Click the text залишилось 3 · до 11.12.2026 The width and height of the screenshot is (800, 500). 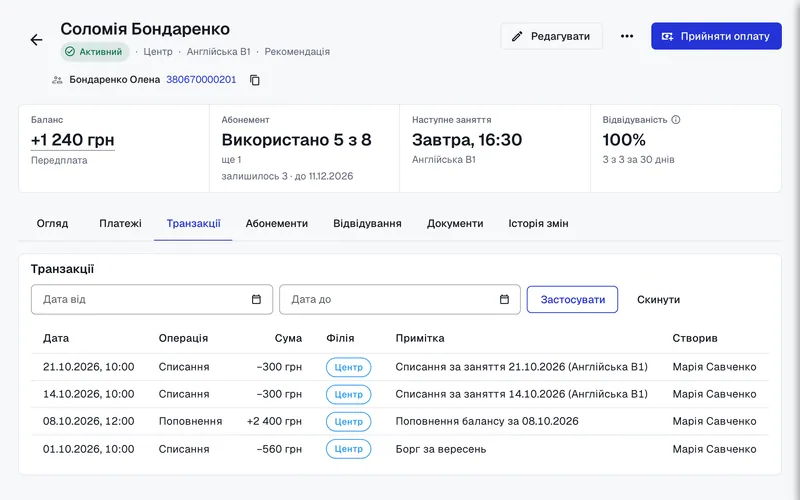[x=287, y=176]
